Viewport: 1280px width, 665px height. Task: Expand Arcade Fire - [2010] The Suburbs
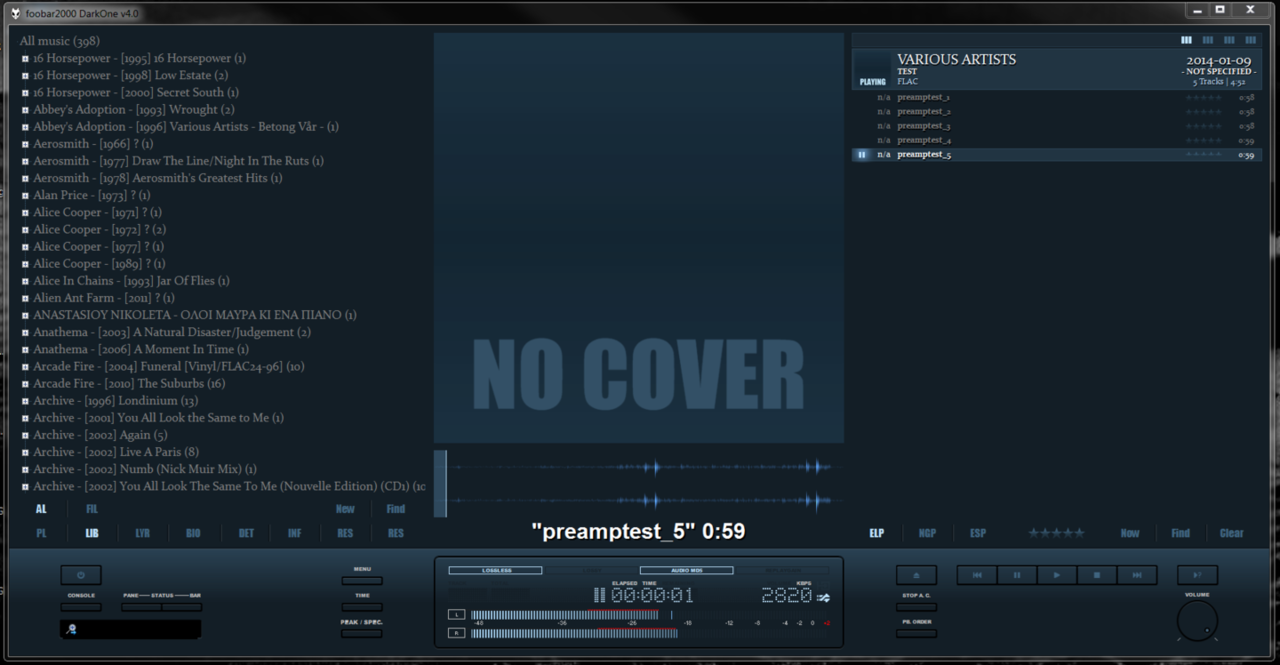pos(25,384)
